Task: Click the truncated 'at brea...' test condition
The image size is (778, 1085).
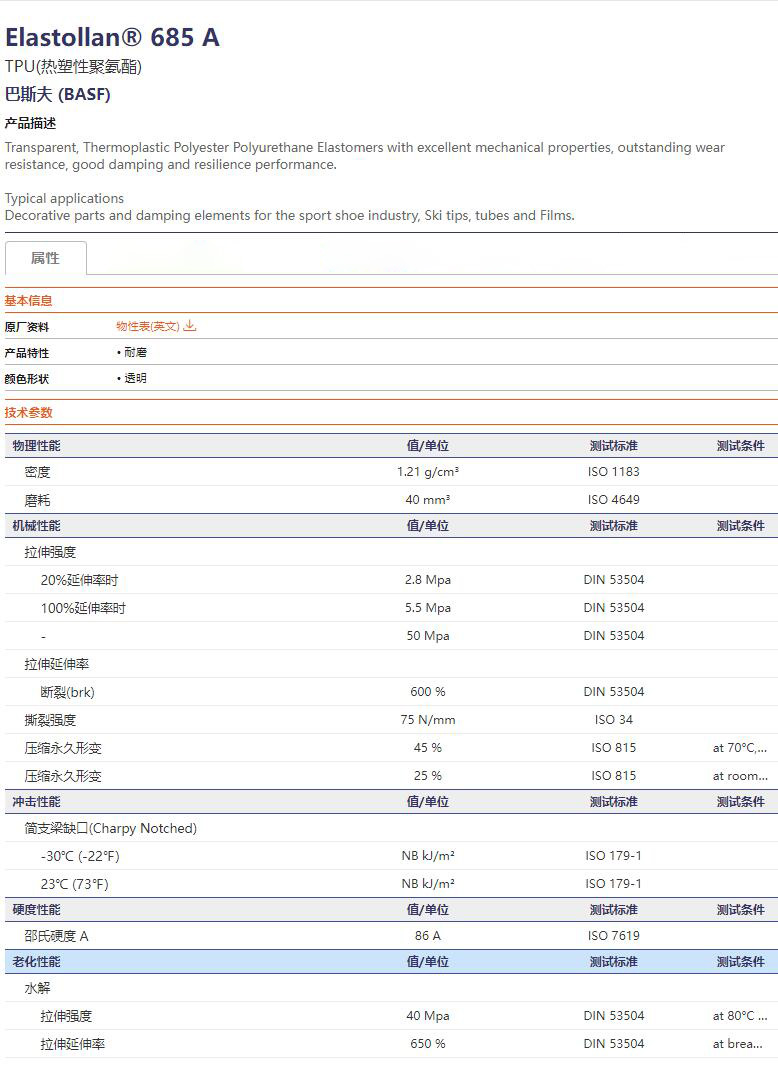Action: 738,1043
